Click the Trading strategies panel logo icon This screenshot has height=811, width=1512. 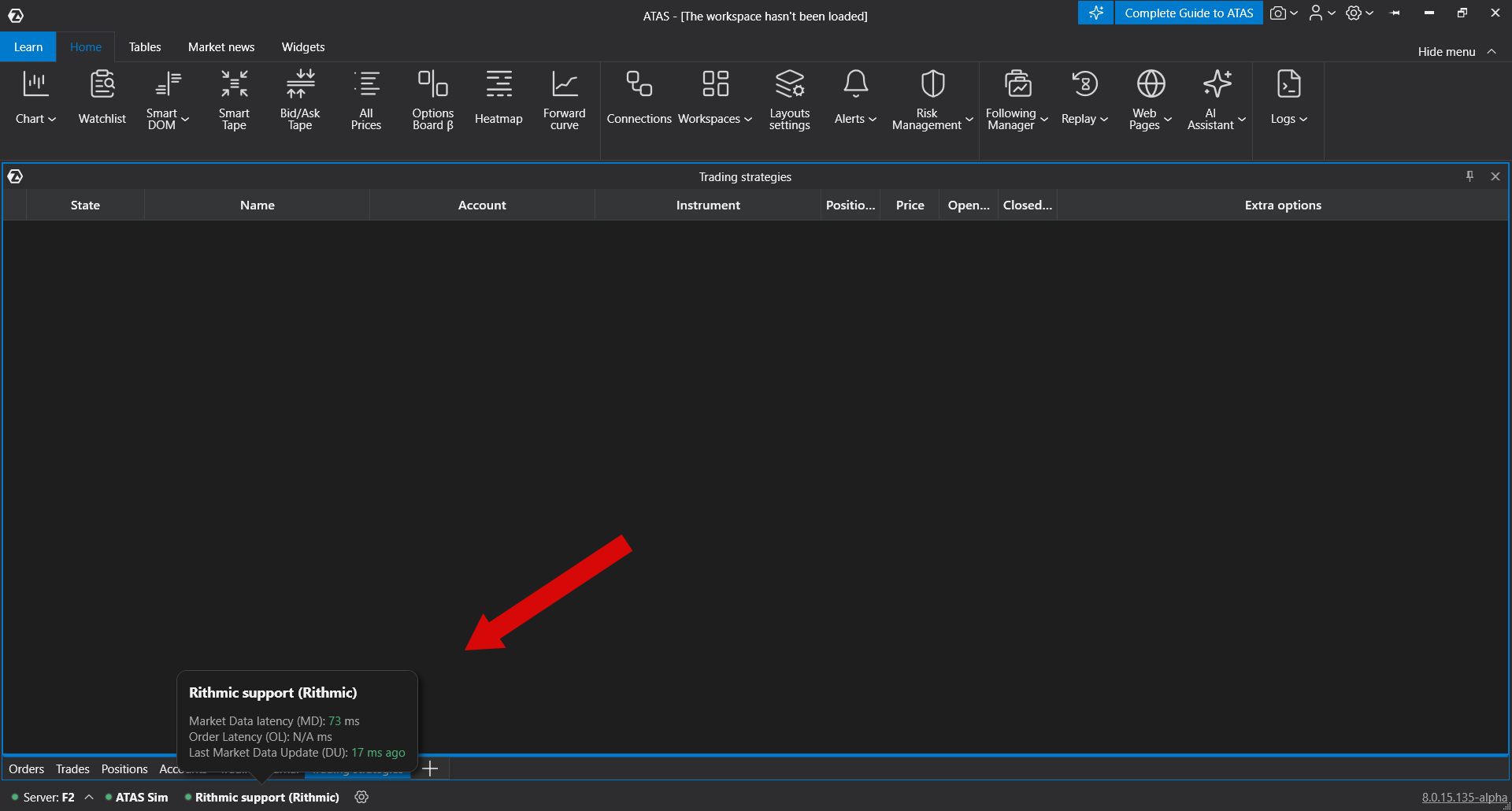[x=15, y=176]
